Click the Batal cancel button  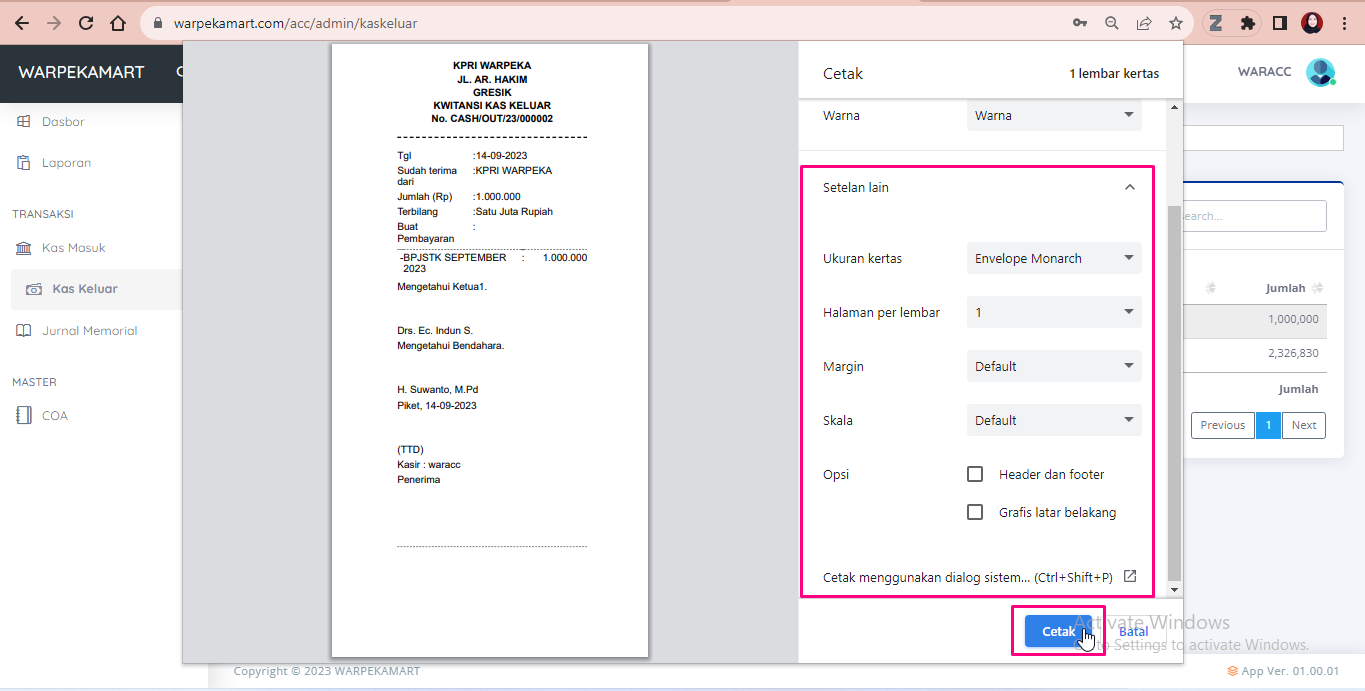tap(1133, 631)
